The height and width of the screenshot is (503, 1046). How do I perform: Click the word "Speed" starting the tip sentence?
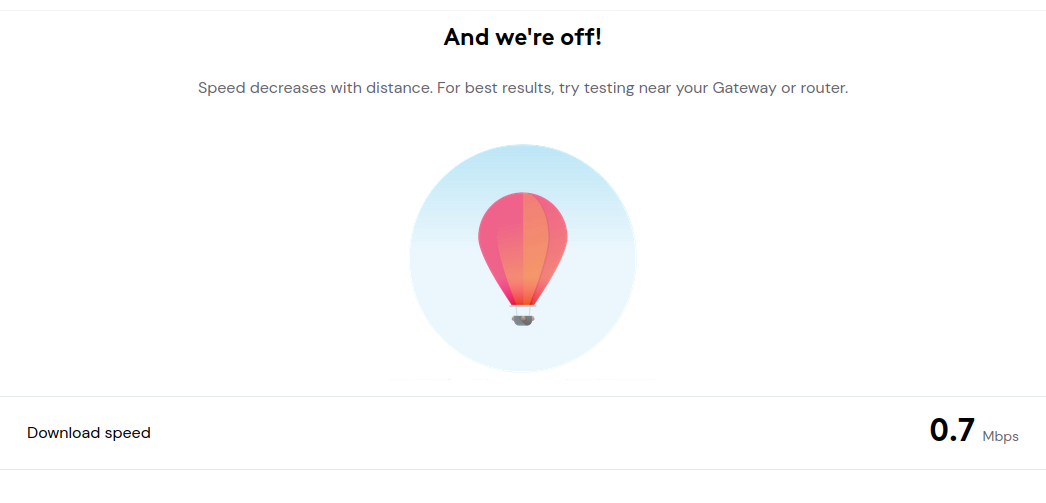click(222, 88)
